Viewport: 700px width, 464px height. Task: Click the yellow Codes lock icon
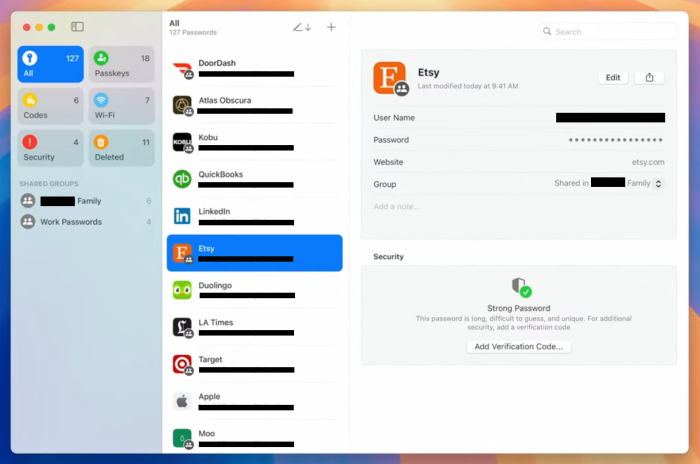30,100
